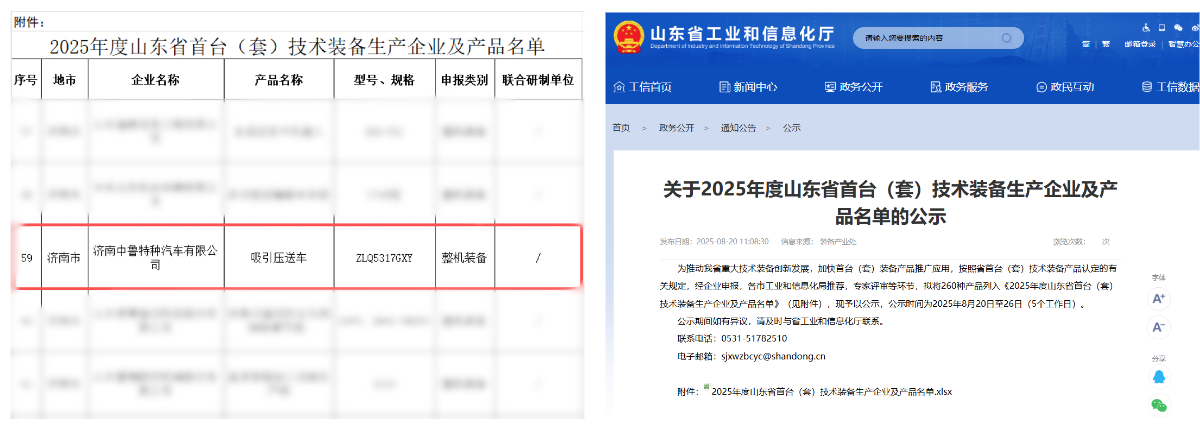
Task: Increase font size with A+ button
Action: tap(1159, 299)
